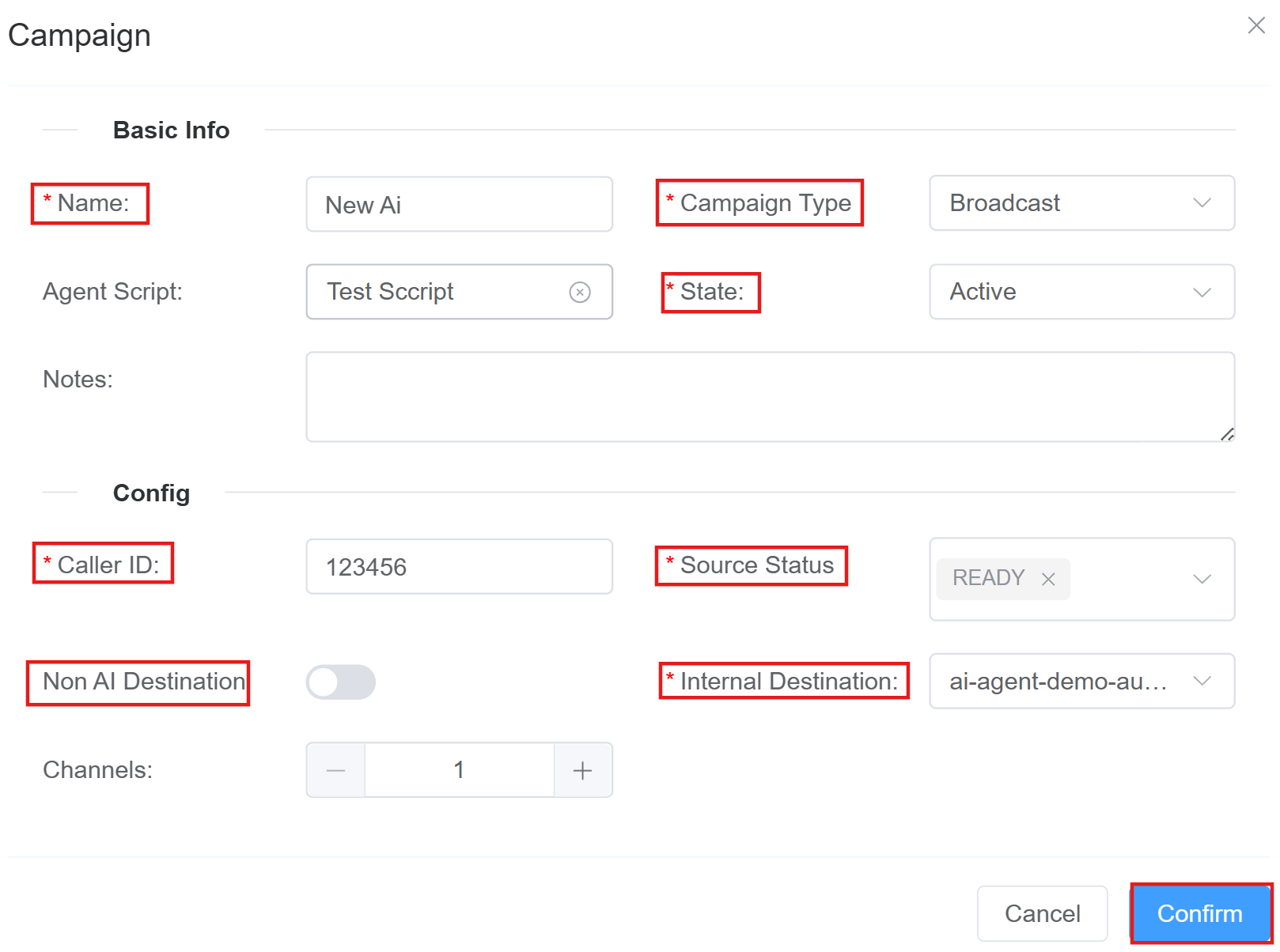Click the Config section header
This screenshot has width=1280, height=952.
[x=151, y=493]
